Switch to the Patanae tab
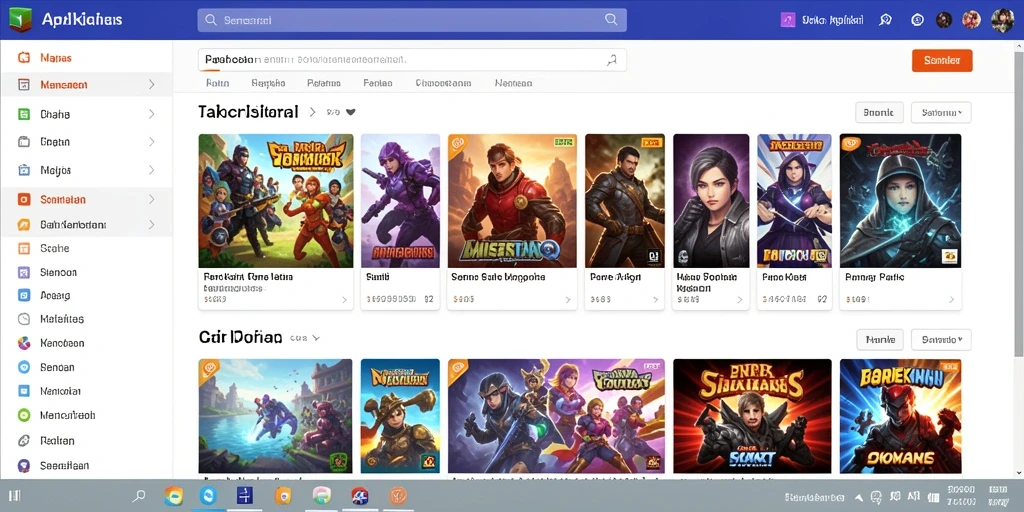The width and height of the screenshot is (1024, 512). 324,83
